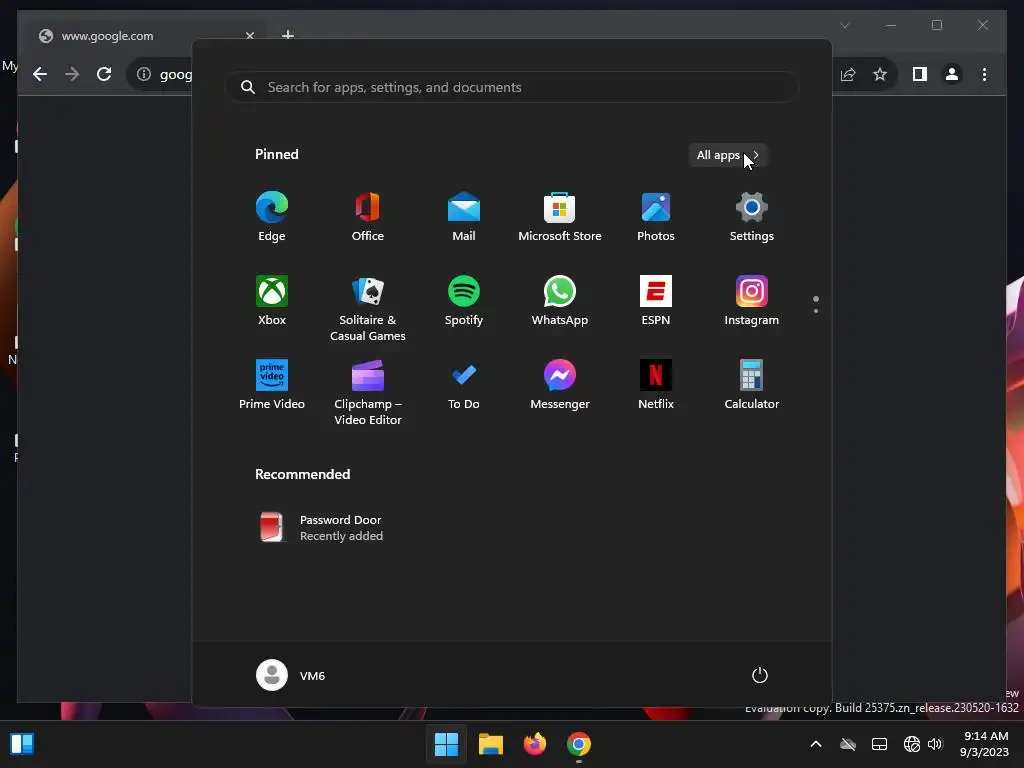Launch Spotify
The image size is (1024, 768).
pos(464,300)
